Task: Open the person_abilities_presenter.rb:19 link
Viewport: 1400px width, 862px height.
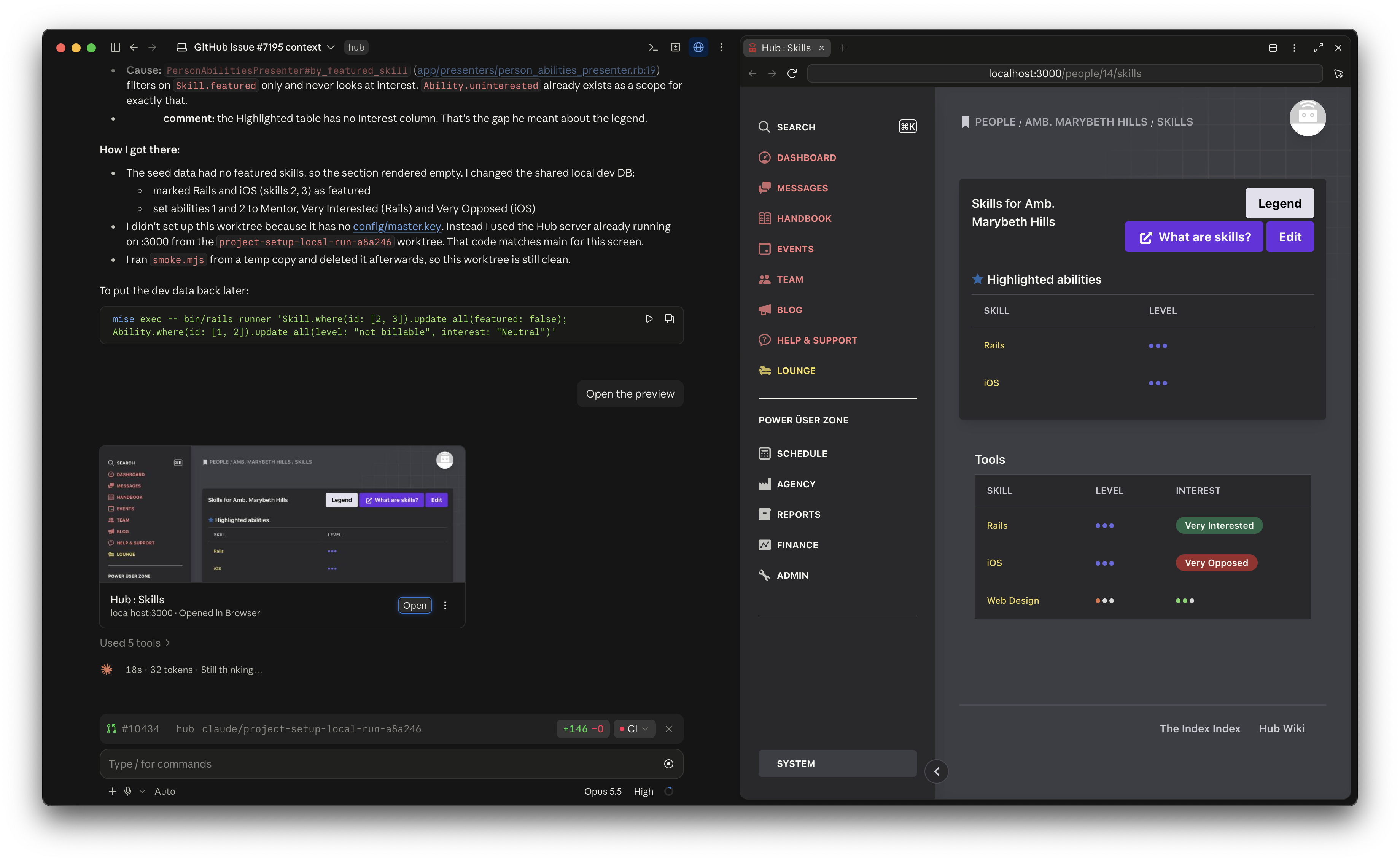Action: 536,70
